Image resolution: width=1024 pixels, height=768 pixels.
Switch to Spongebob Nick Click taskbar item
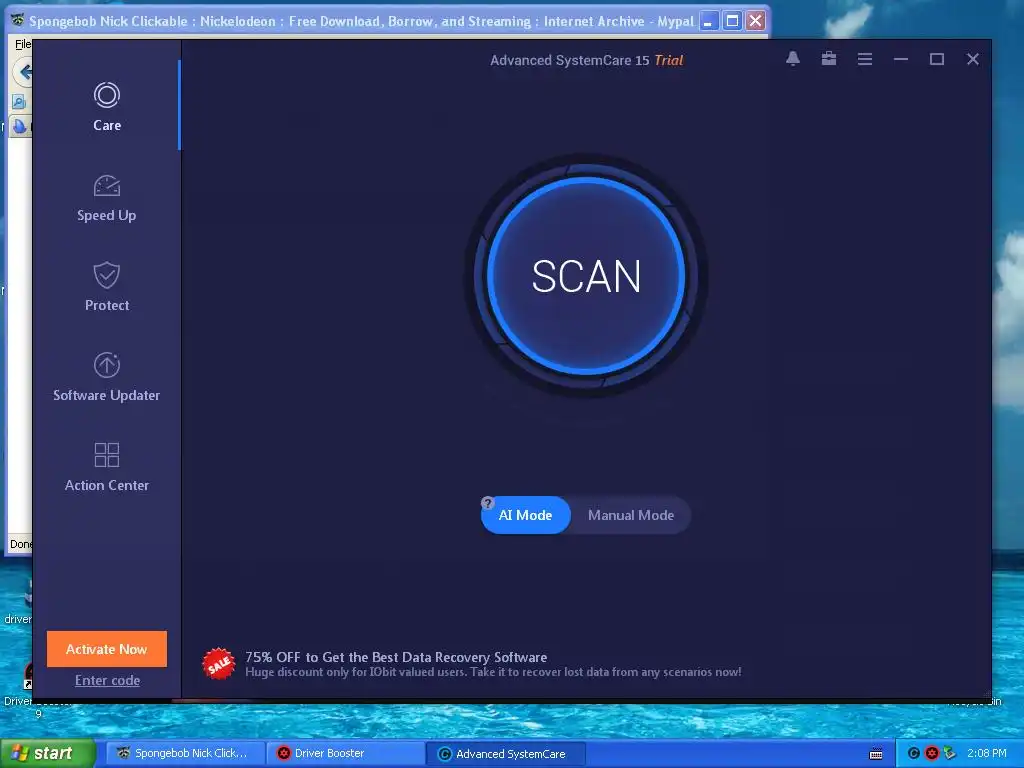(183, 753)
